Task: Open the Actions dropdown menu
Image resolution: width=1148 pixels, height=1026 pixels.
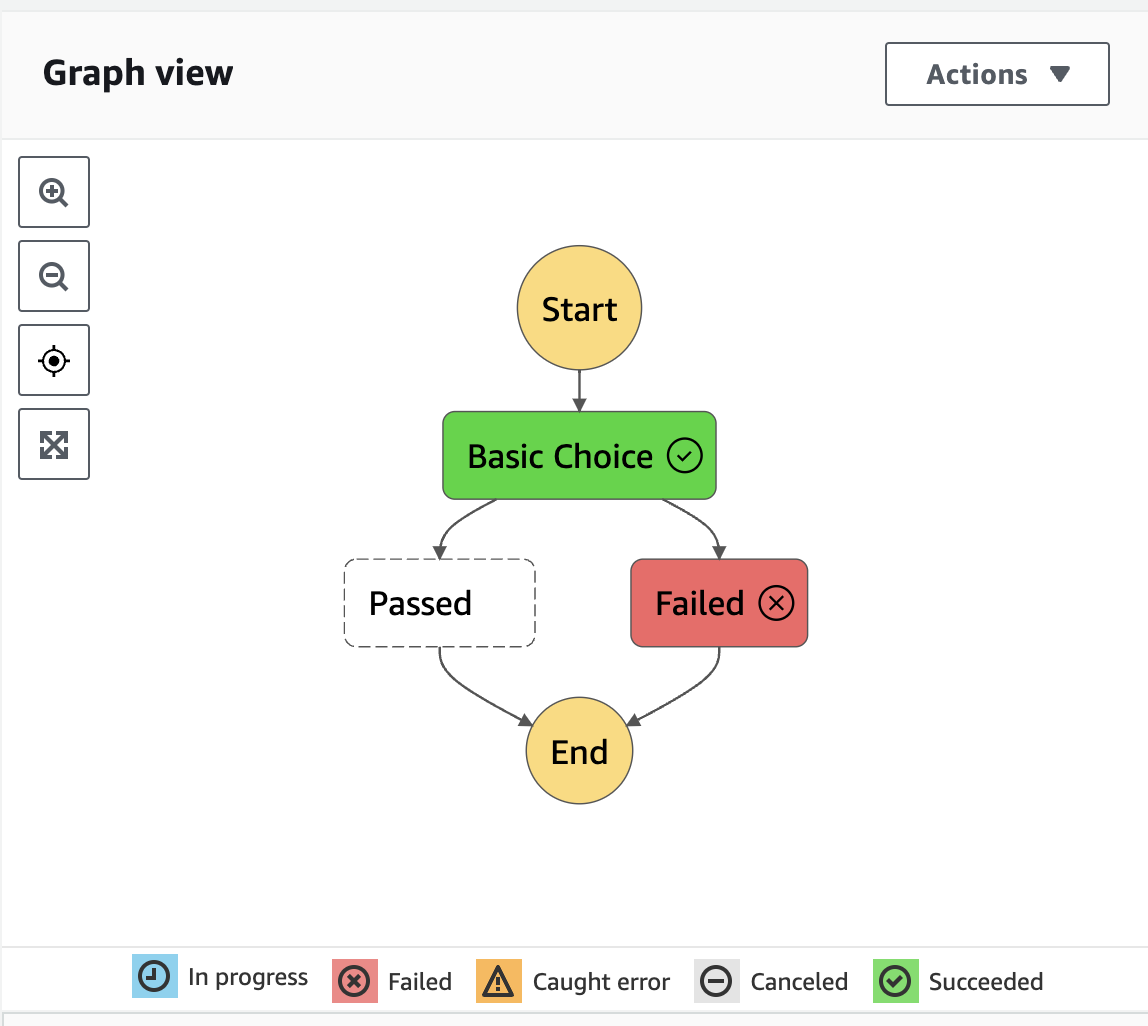Action: (996, 74)
